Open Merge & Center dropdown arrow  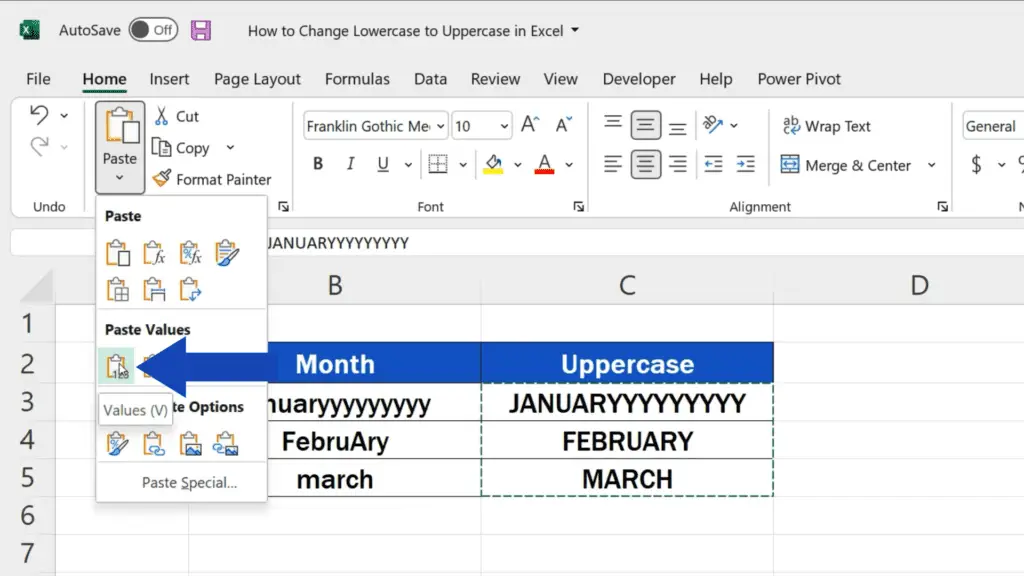[x=931, y=165]
